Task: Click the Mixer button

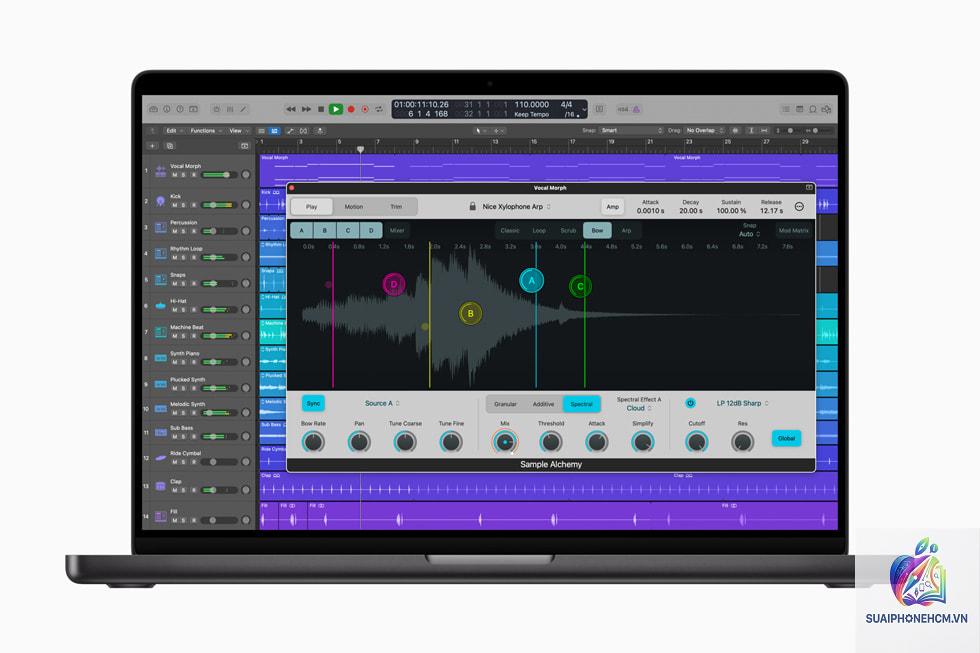Action: tap(398, 231)
